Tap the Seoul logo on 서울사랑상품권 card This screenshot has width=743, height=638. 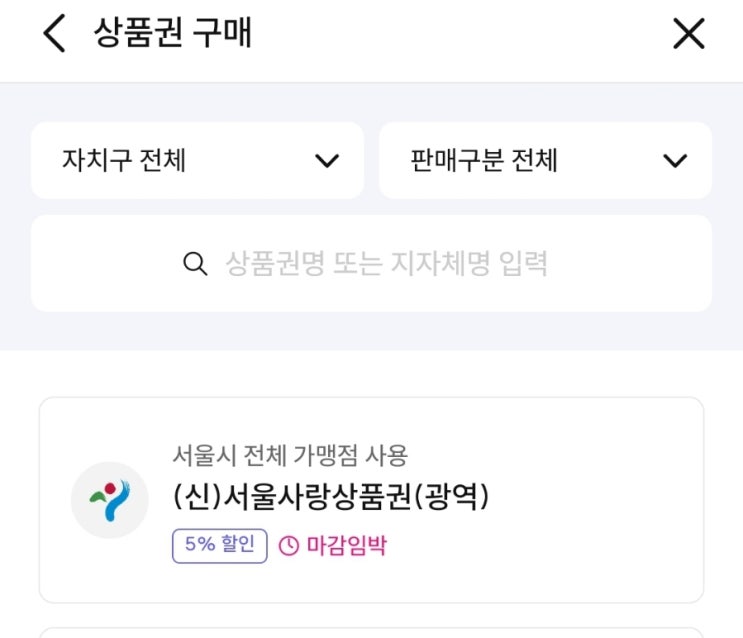[109, 500]
